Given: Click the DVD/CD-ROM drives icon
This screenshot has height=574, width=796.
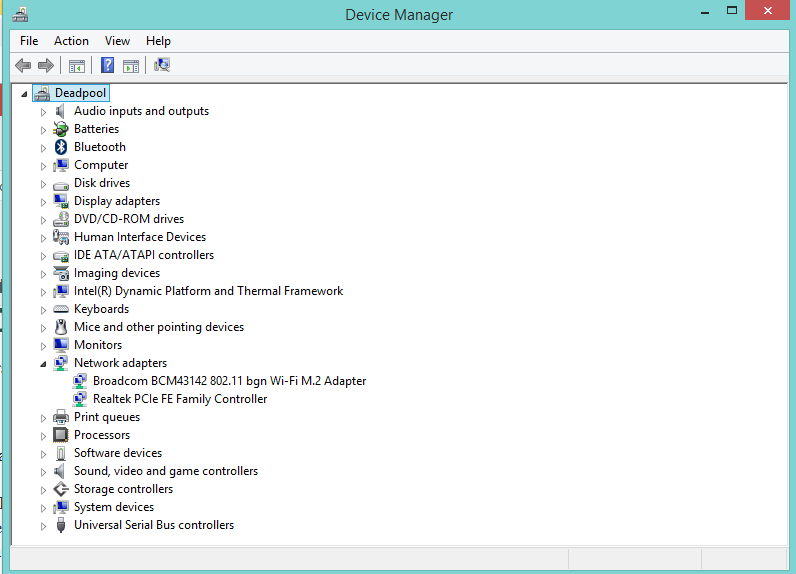Looking at the screenshot, I should click(x=61, y=219).
